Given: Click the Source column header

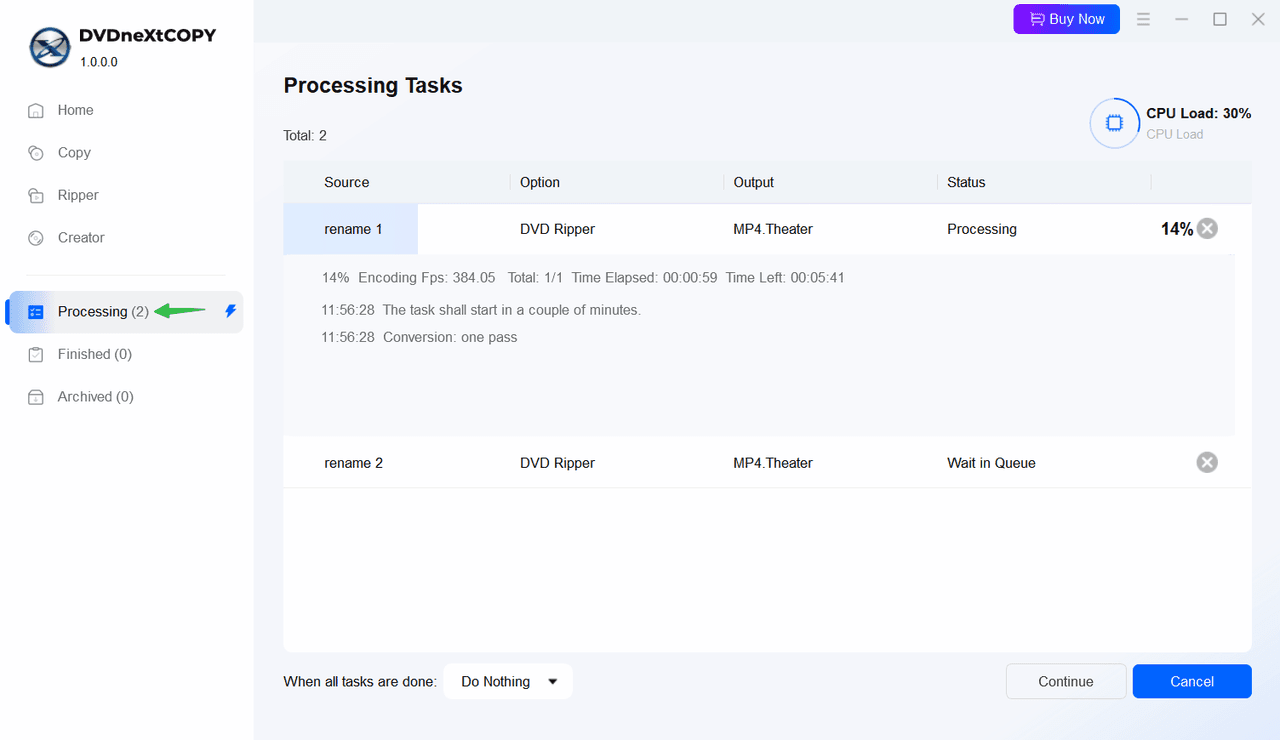Looking at the screenshot, I should point(346,182).
